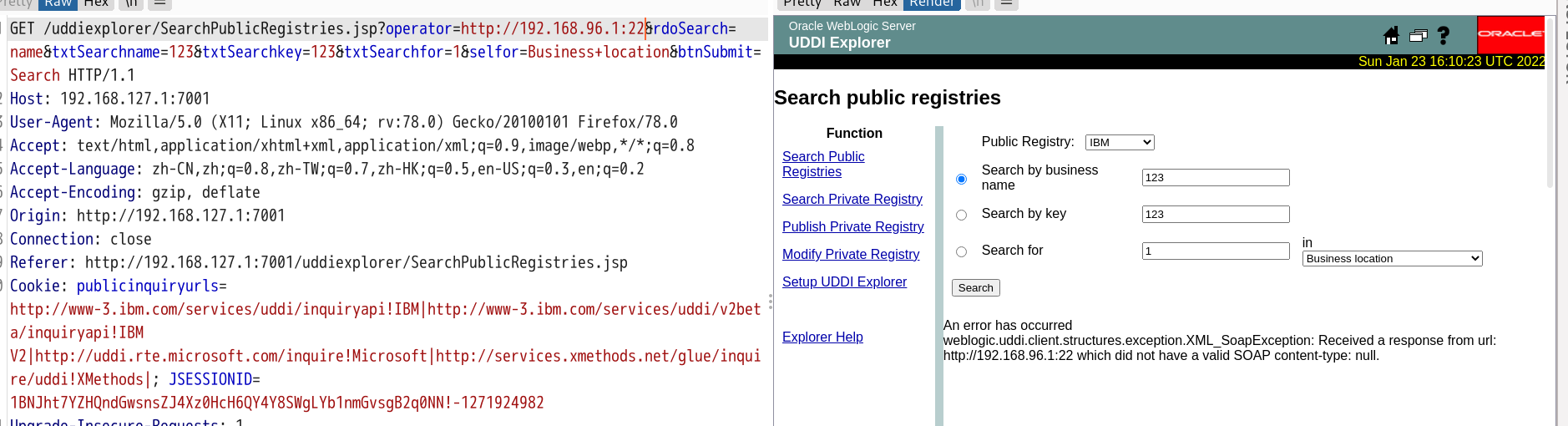Image resolution: width=1568 pixels, height=426 pixels.
Task: Switch request view to Raw tab
Action: pyautogui.click(x=58, y=3)
